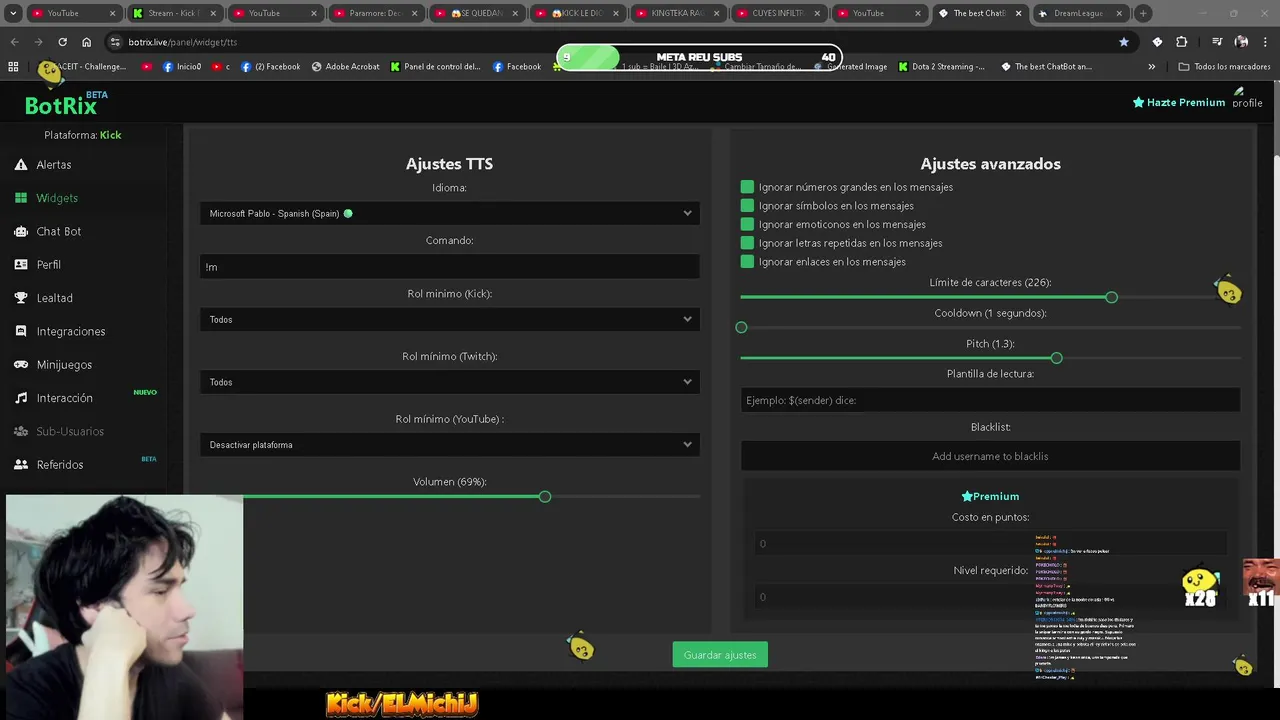Open the Rol mínimo (Twitch) dropdown
Viewport: 1280px width, 720px height.
point(450,382)
